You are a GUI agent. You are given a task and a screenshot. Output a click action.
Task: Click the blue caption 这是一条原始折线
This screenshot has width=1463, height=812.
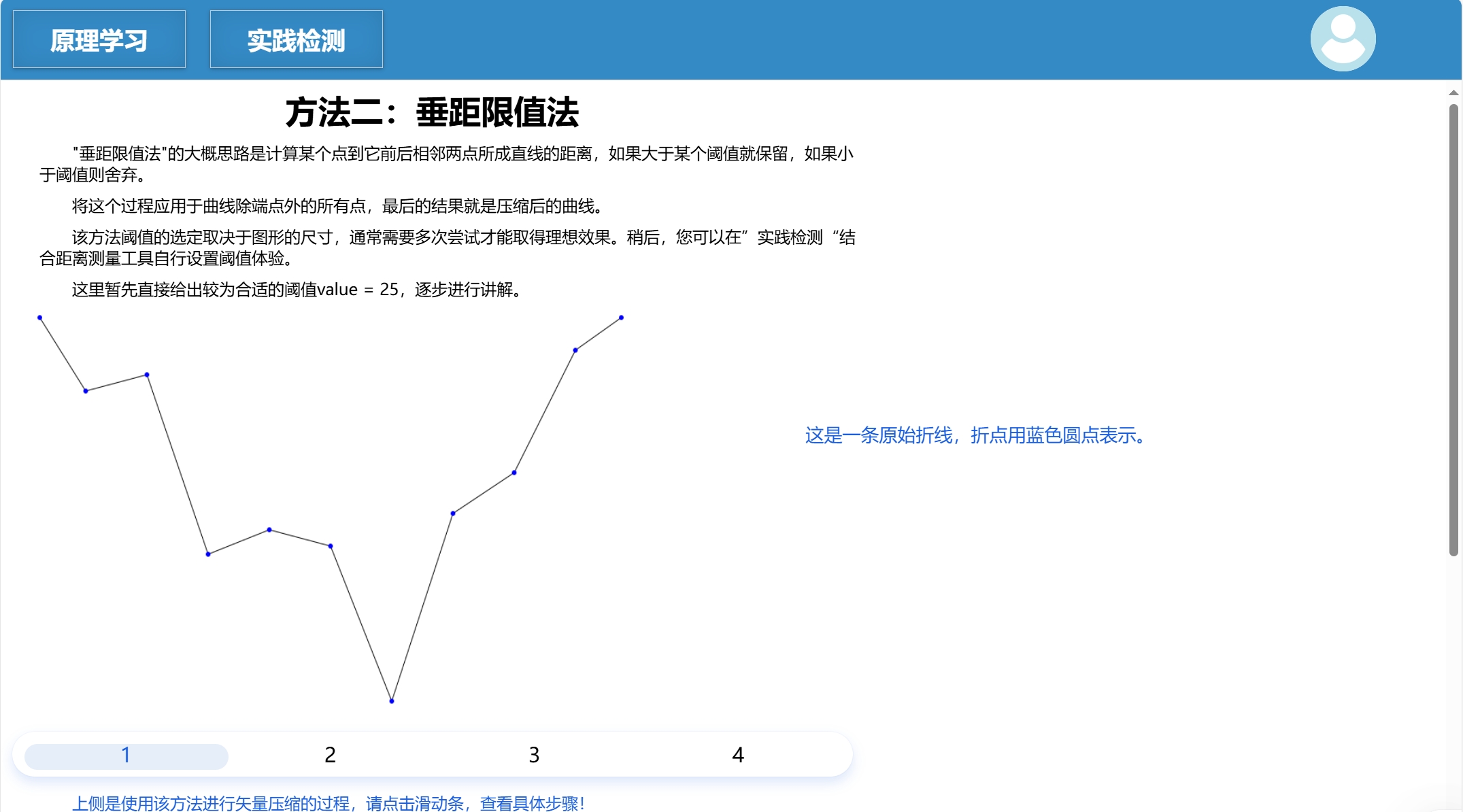(x=977, y=435)
